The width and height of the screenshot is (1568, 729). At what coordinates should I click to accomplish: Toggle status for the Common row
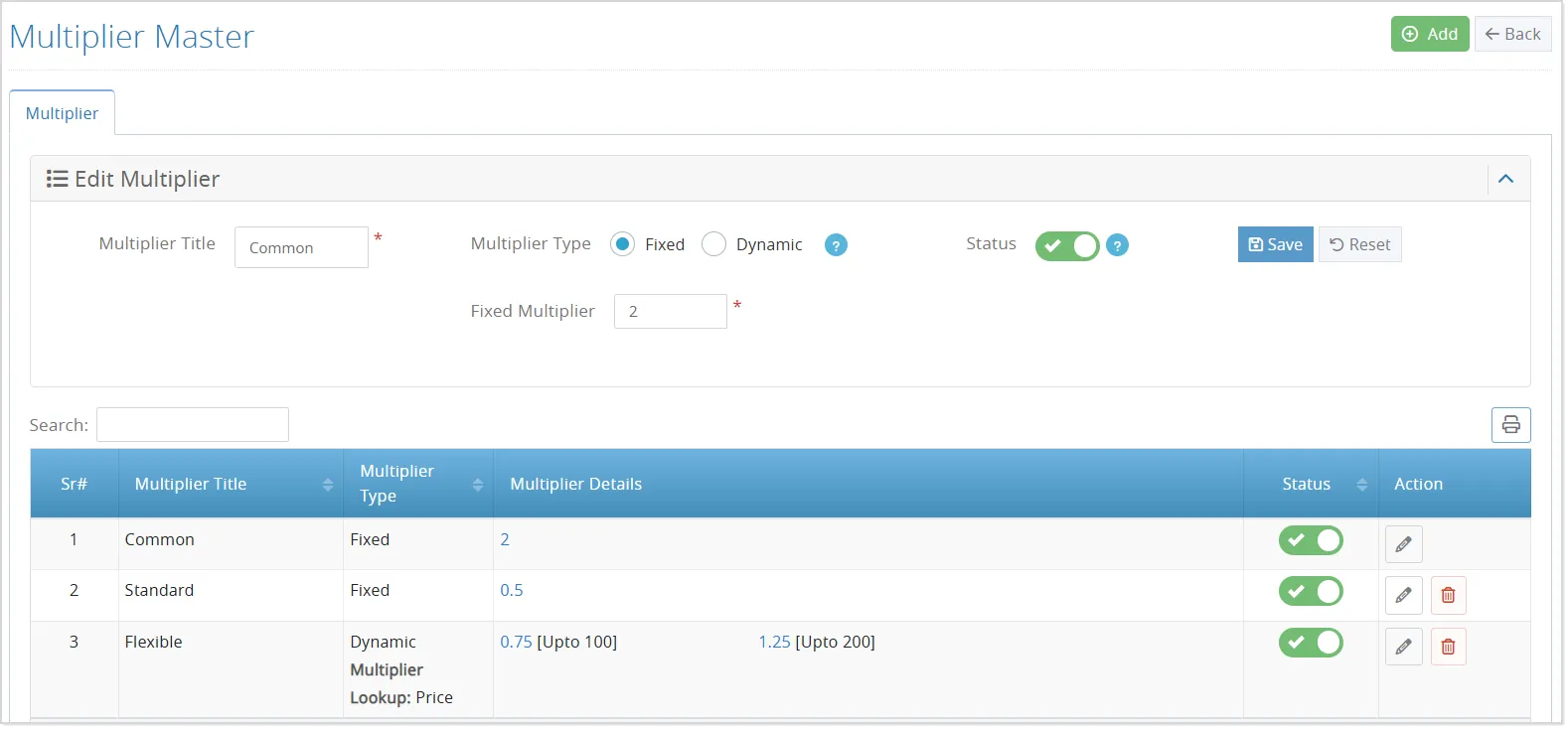click(x=1311, y=540)
